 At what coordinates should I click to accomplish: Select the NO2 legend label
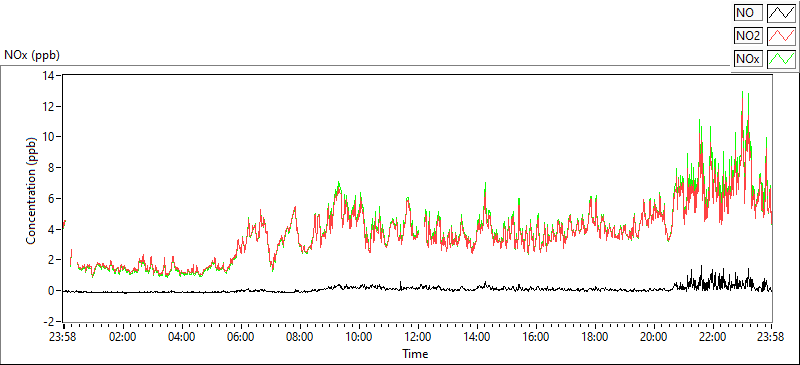click(x=748, y=36)
